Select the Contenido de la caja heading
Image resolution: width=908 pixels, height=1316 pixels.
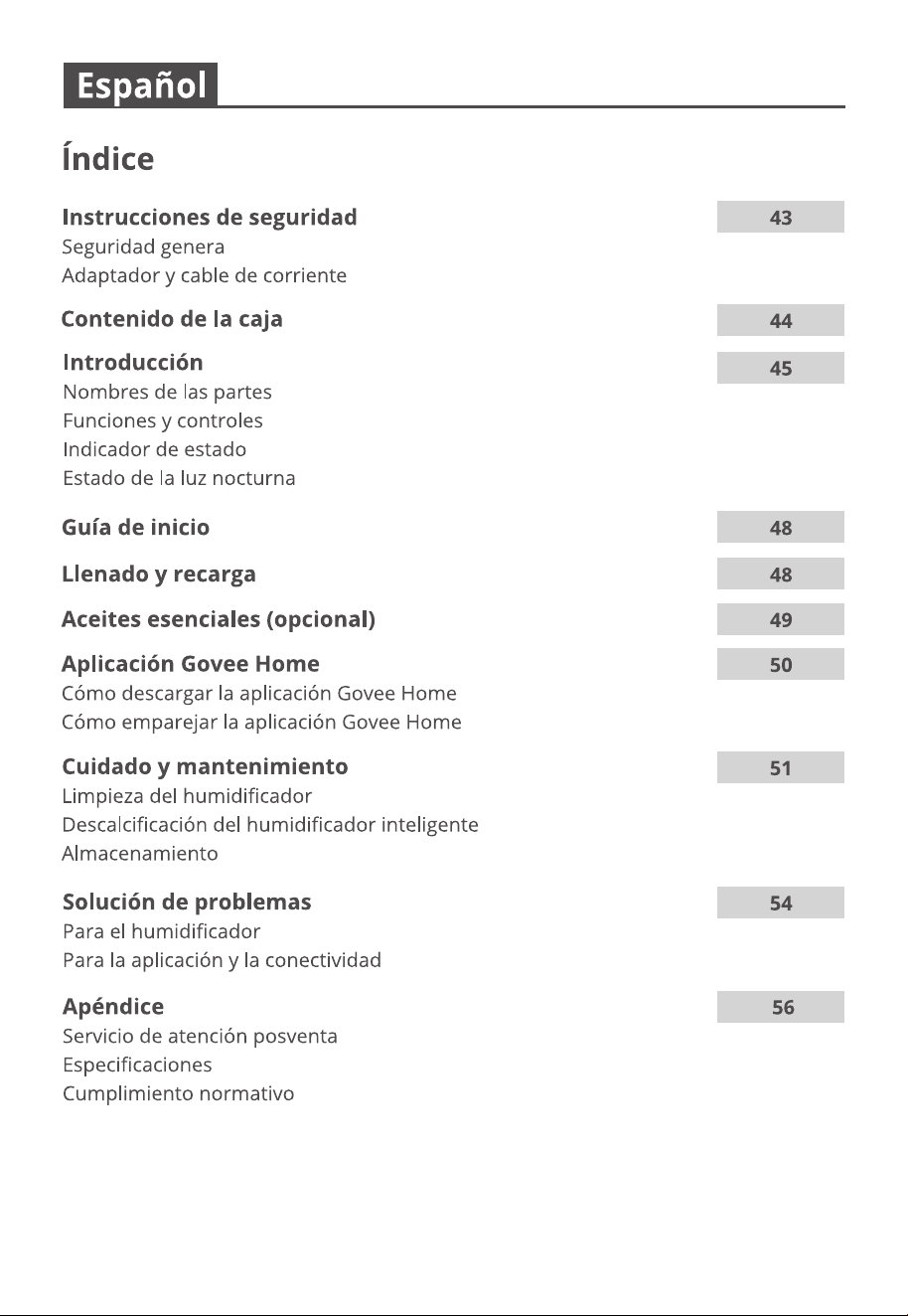tap(172, 319)
